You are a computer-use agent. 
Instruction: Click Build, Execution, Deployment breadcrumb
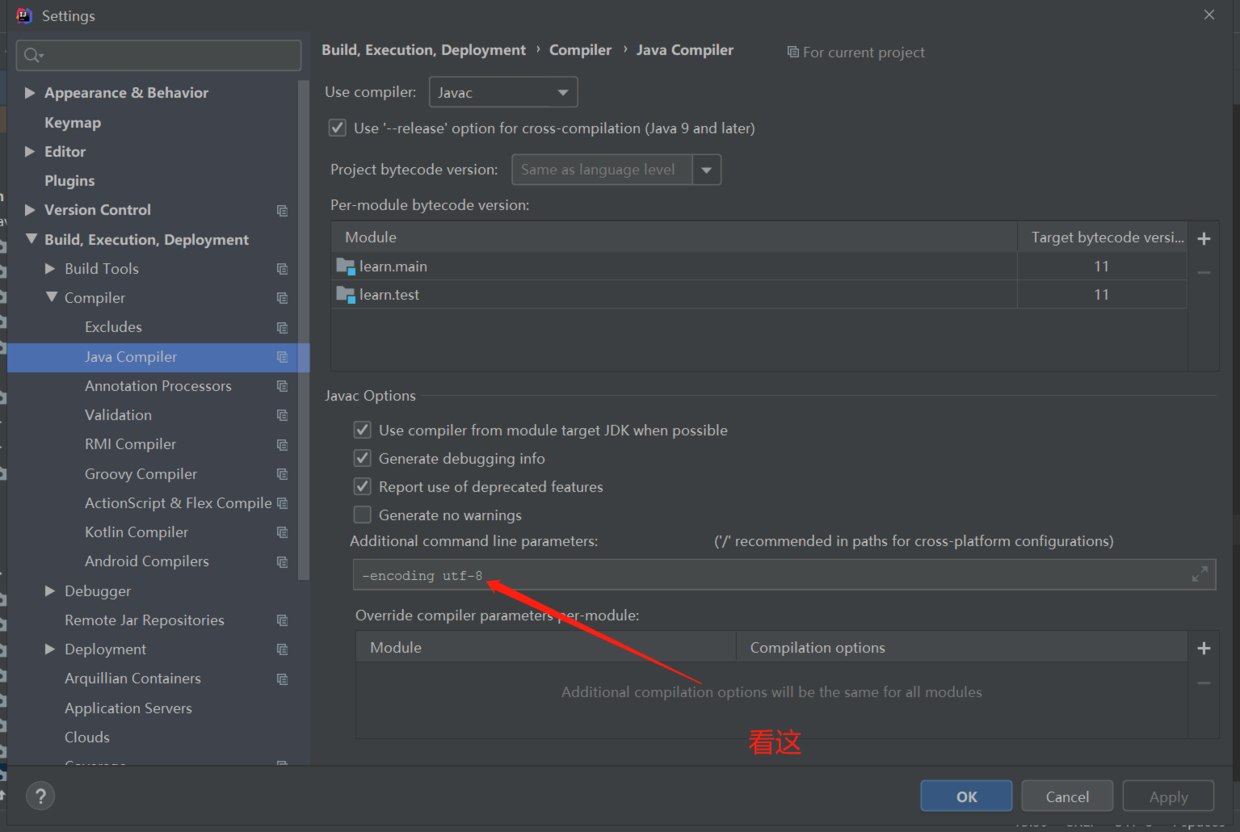point(423,50)
